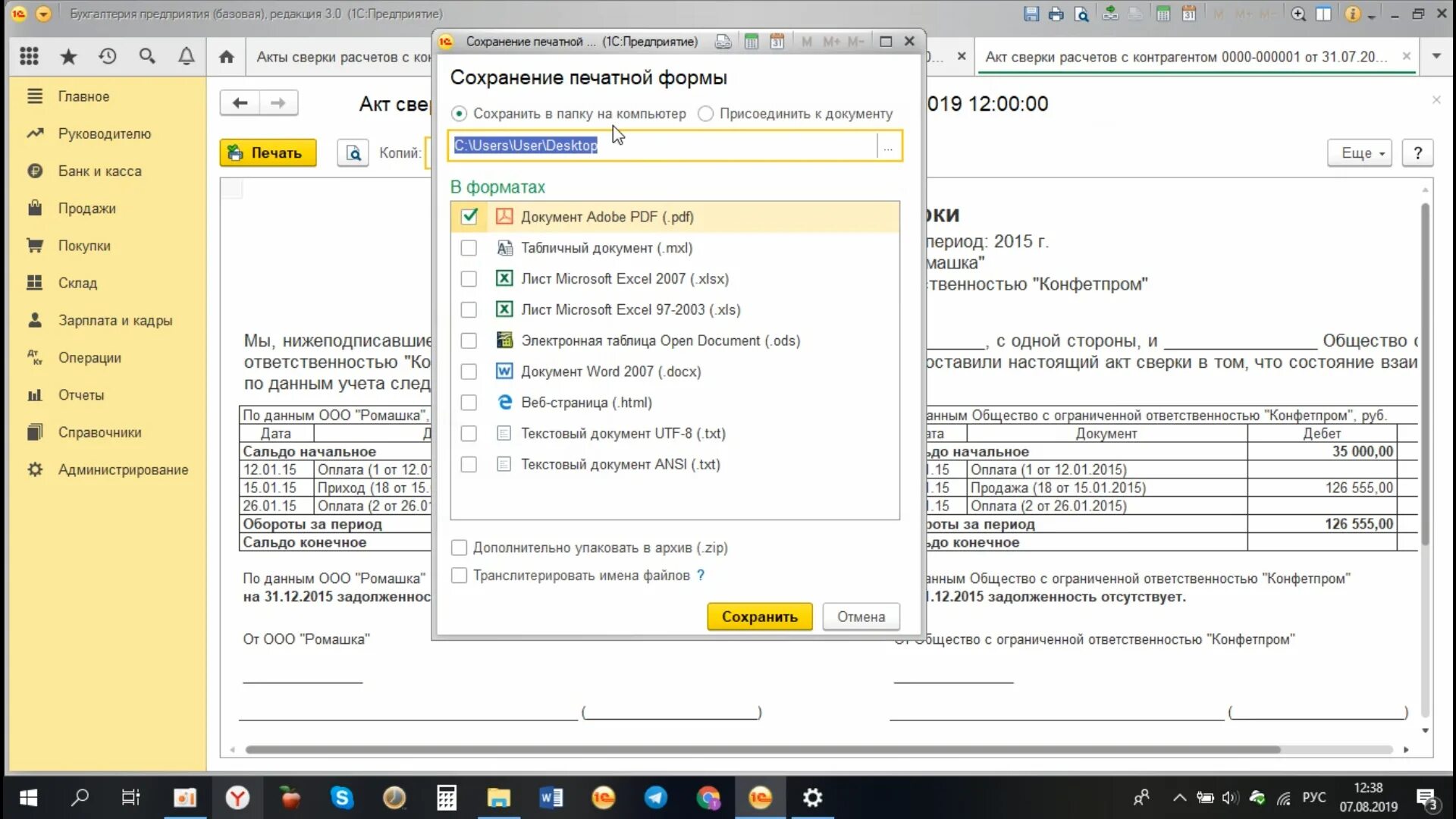Check the zip archive packing option
Viewport: 1456px width, 819px height.
tap(459, 548)
